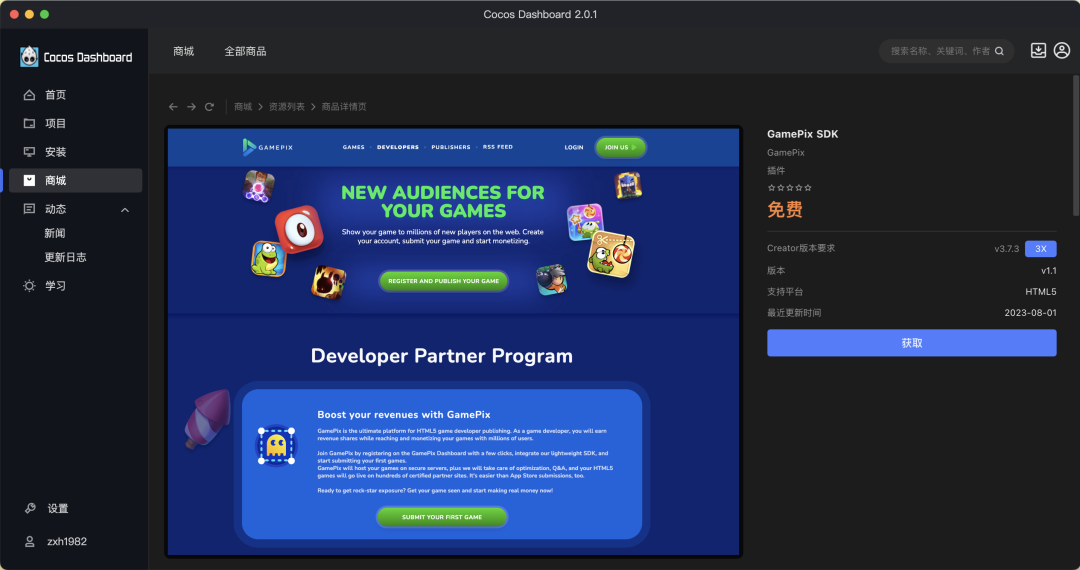
Task: Collapse the 动态 sidebar group chevron
Action: tap(125, 209)
